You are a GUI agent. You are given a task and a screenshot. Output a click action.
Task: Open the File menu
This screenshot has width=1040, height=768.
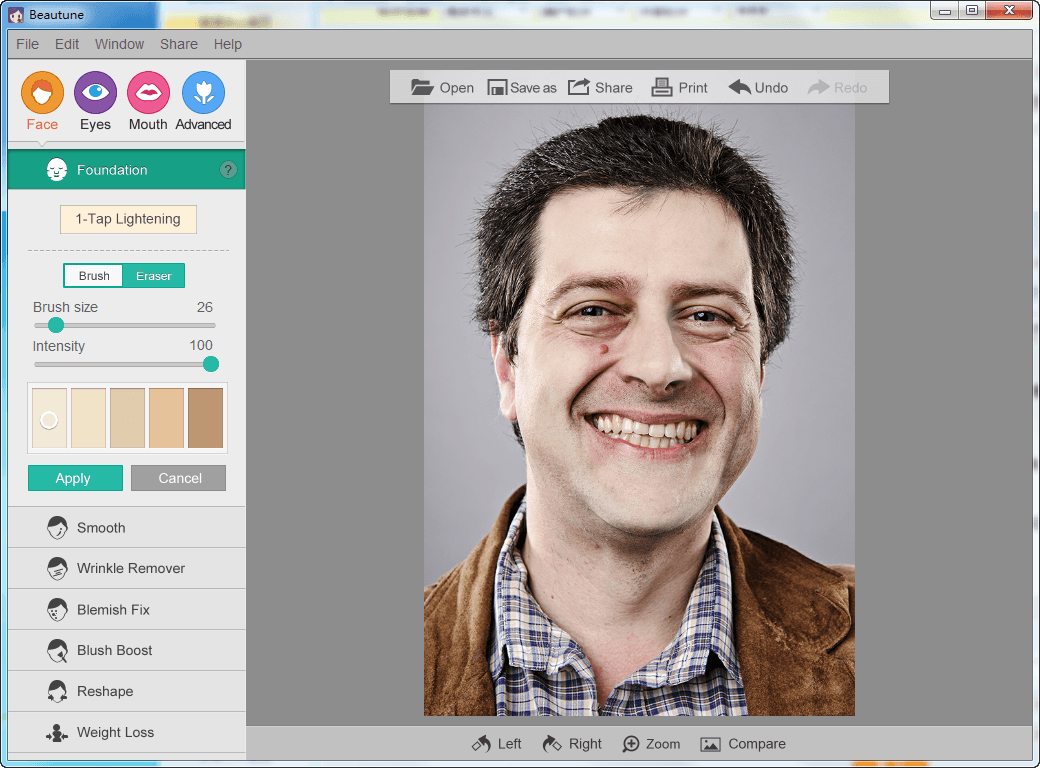click(28, 44)
